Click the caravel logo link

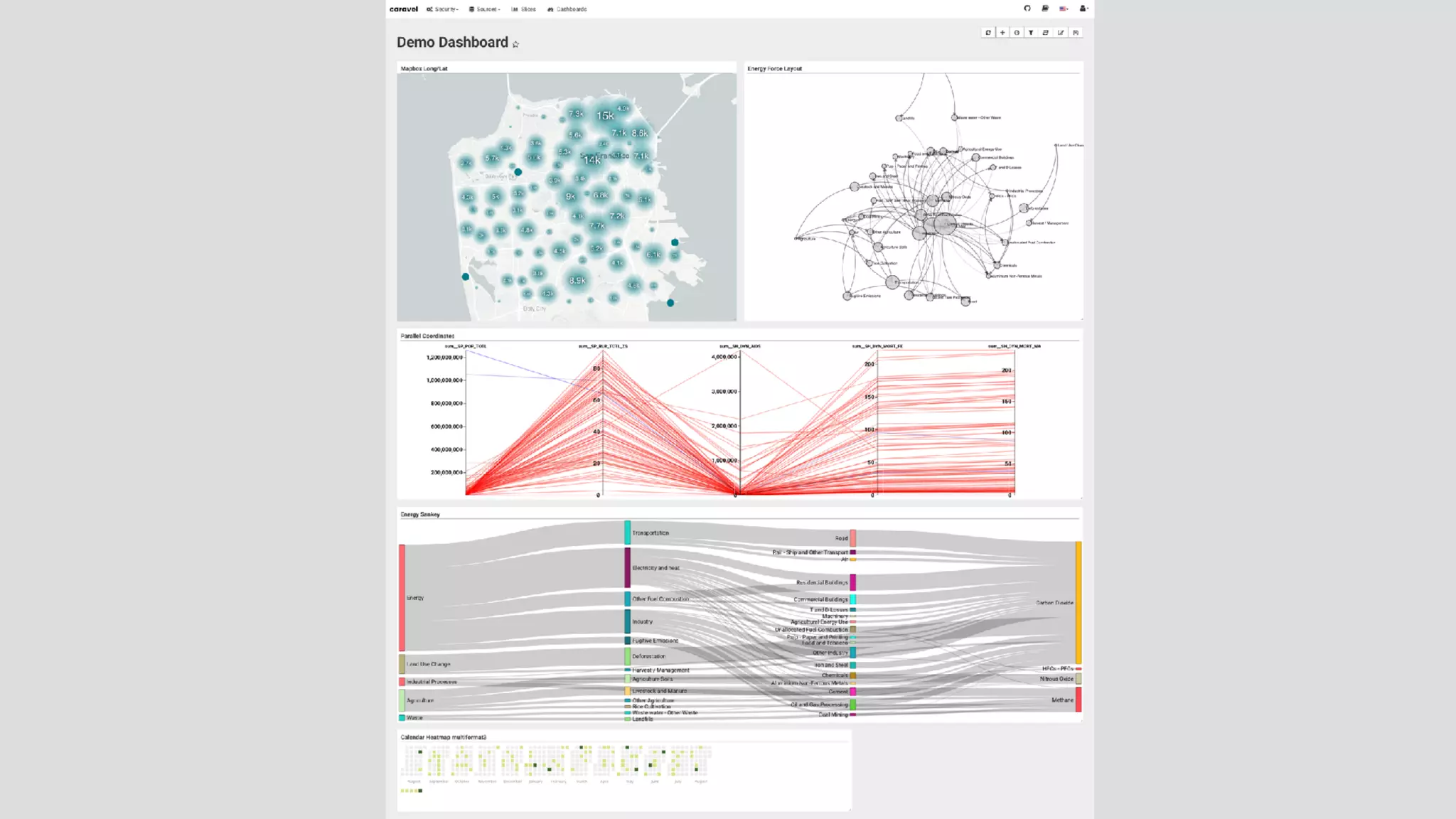click(404, 9)
